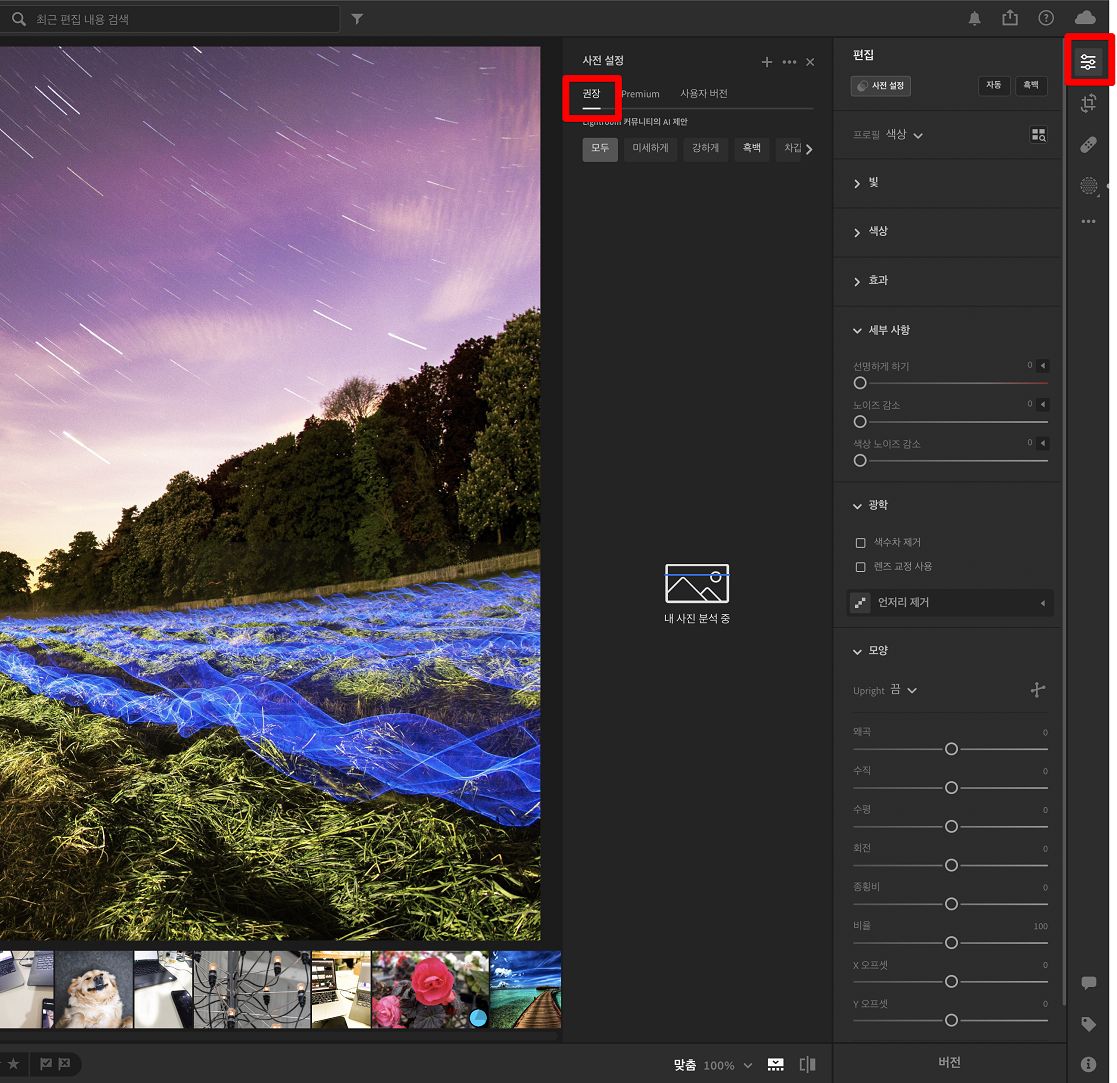Select the red flower thumbnail
Screen dimensions: 1117x1083
pos(430,990)
